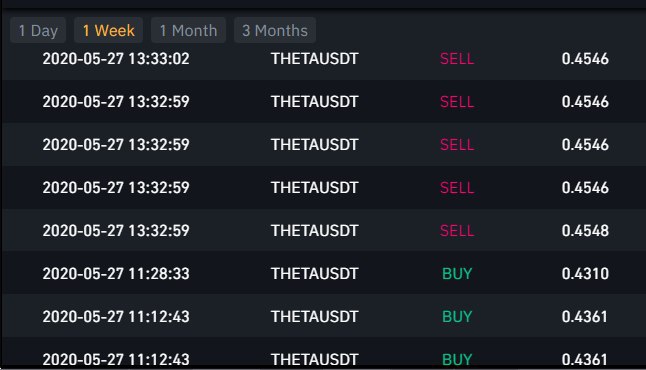Select the 0.4548 sell price cell
Viewport: 646px width, 370px height.
coord(585,231)
